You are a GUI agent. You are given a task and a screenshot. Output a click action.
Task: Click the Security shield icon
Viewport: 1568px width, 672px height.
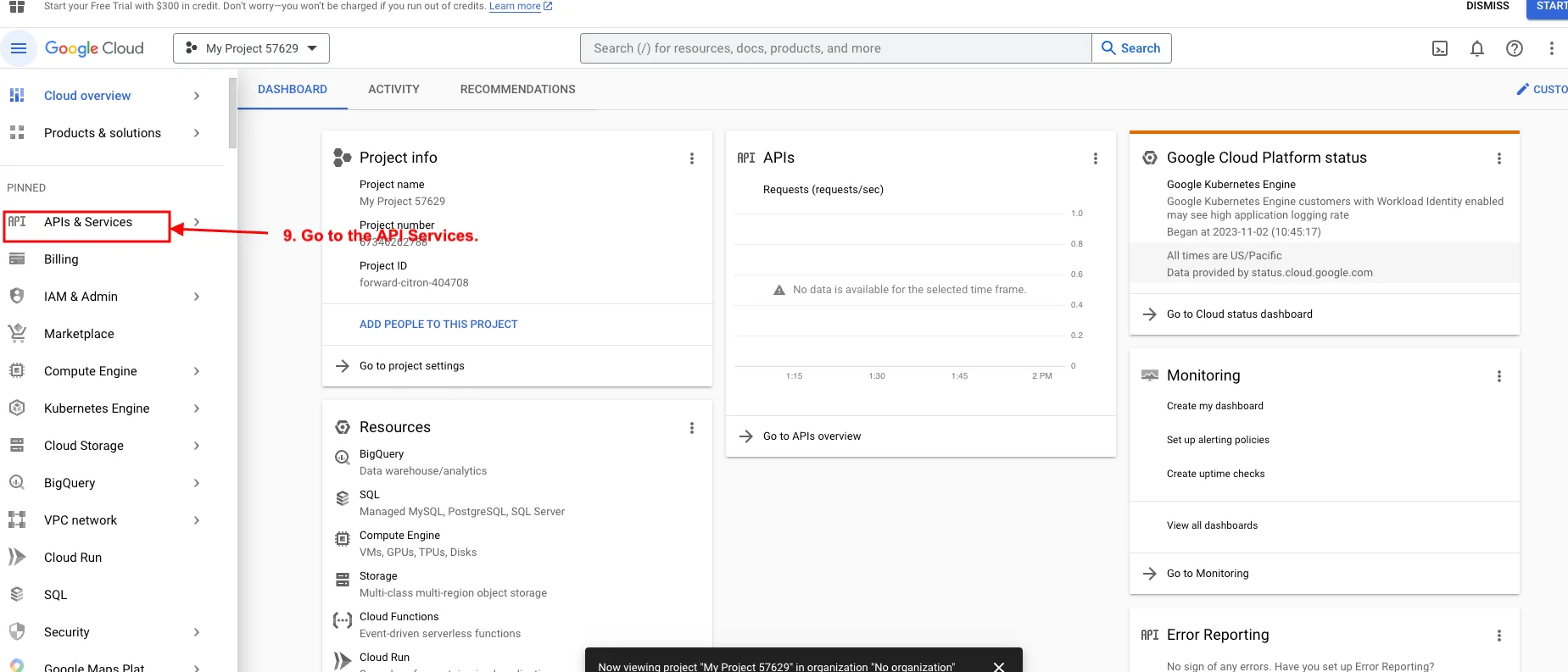coord(17,631)
